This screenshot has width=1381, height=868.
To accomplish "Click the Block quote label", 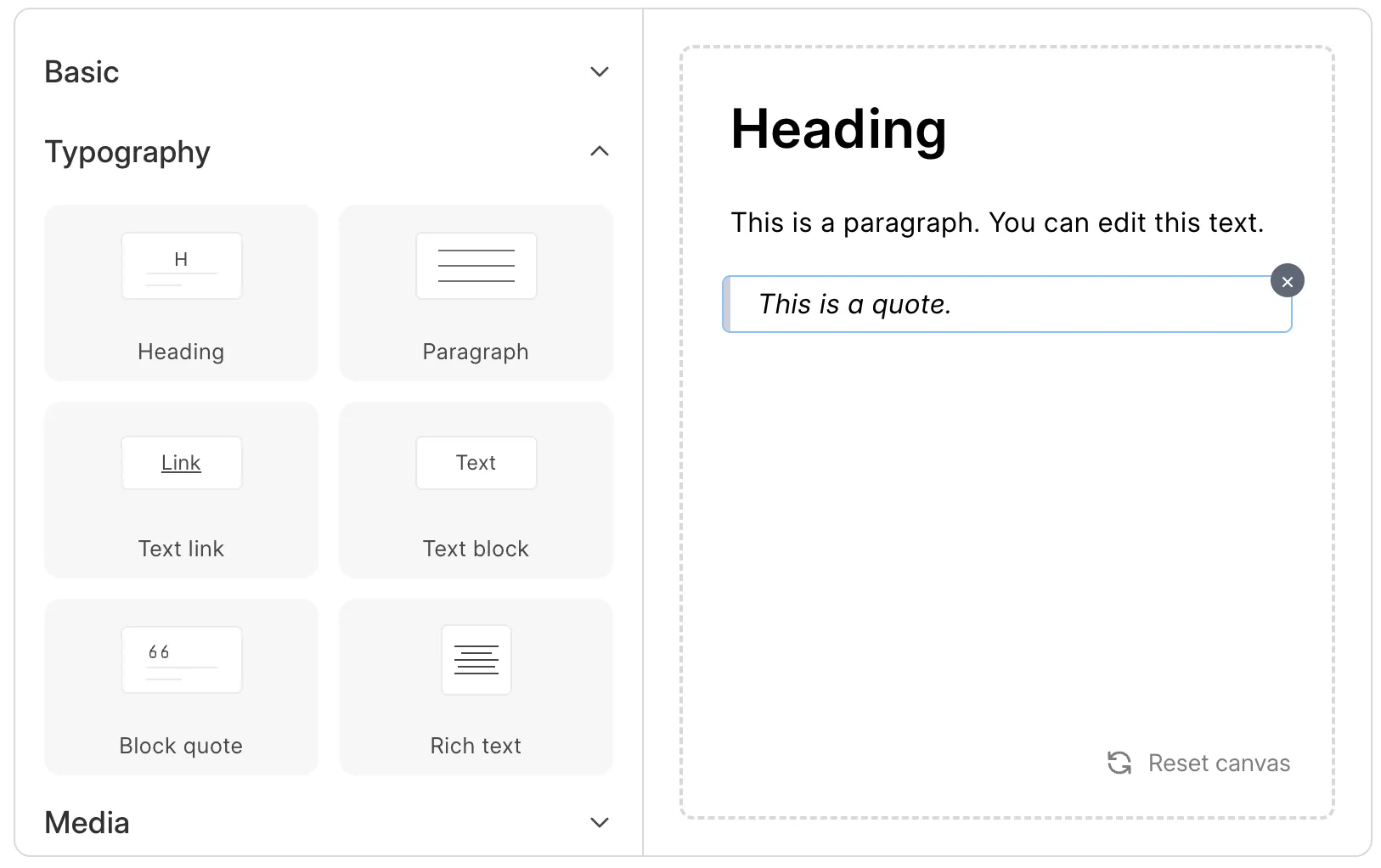I will tap(181, 746).
